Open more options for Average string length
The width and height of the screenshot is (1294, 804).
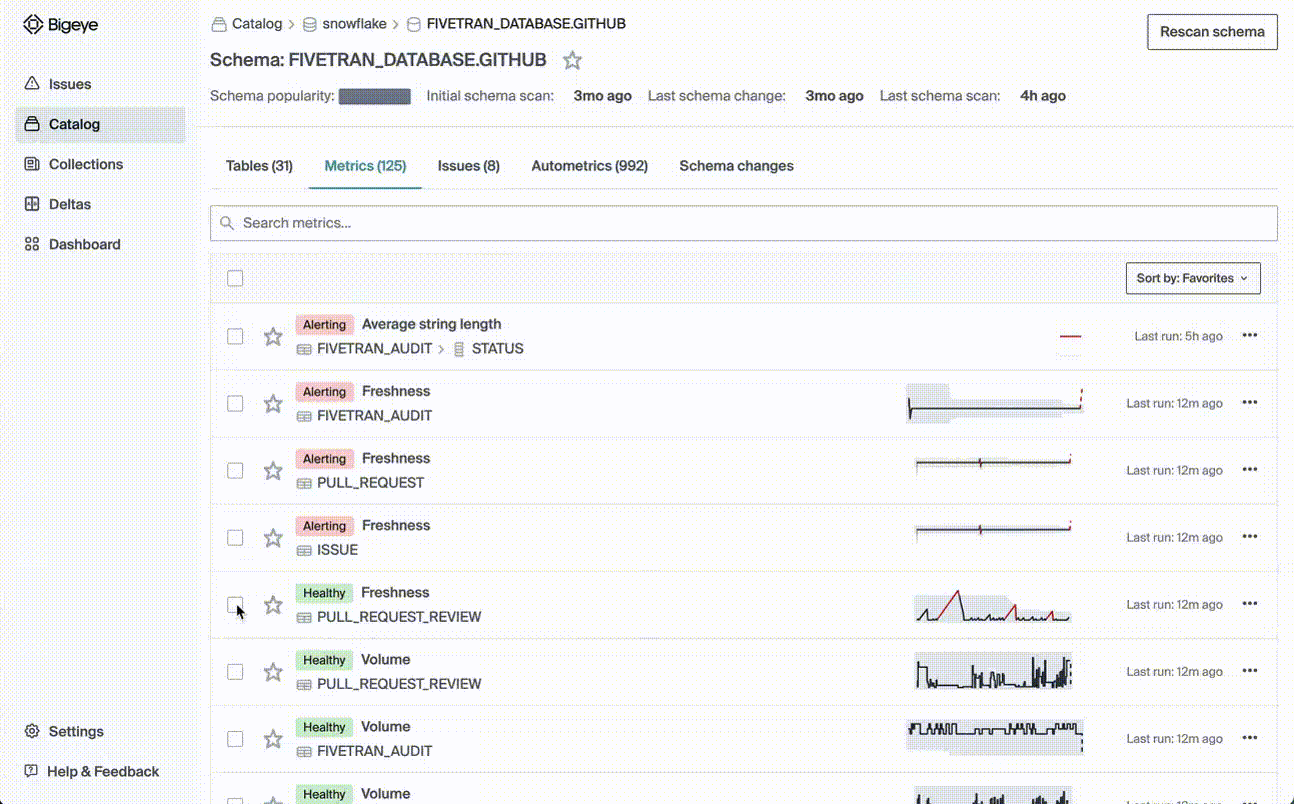pyautogui.click(x=1250, y=336)
